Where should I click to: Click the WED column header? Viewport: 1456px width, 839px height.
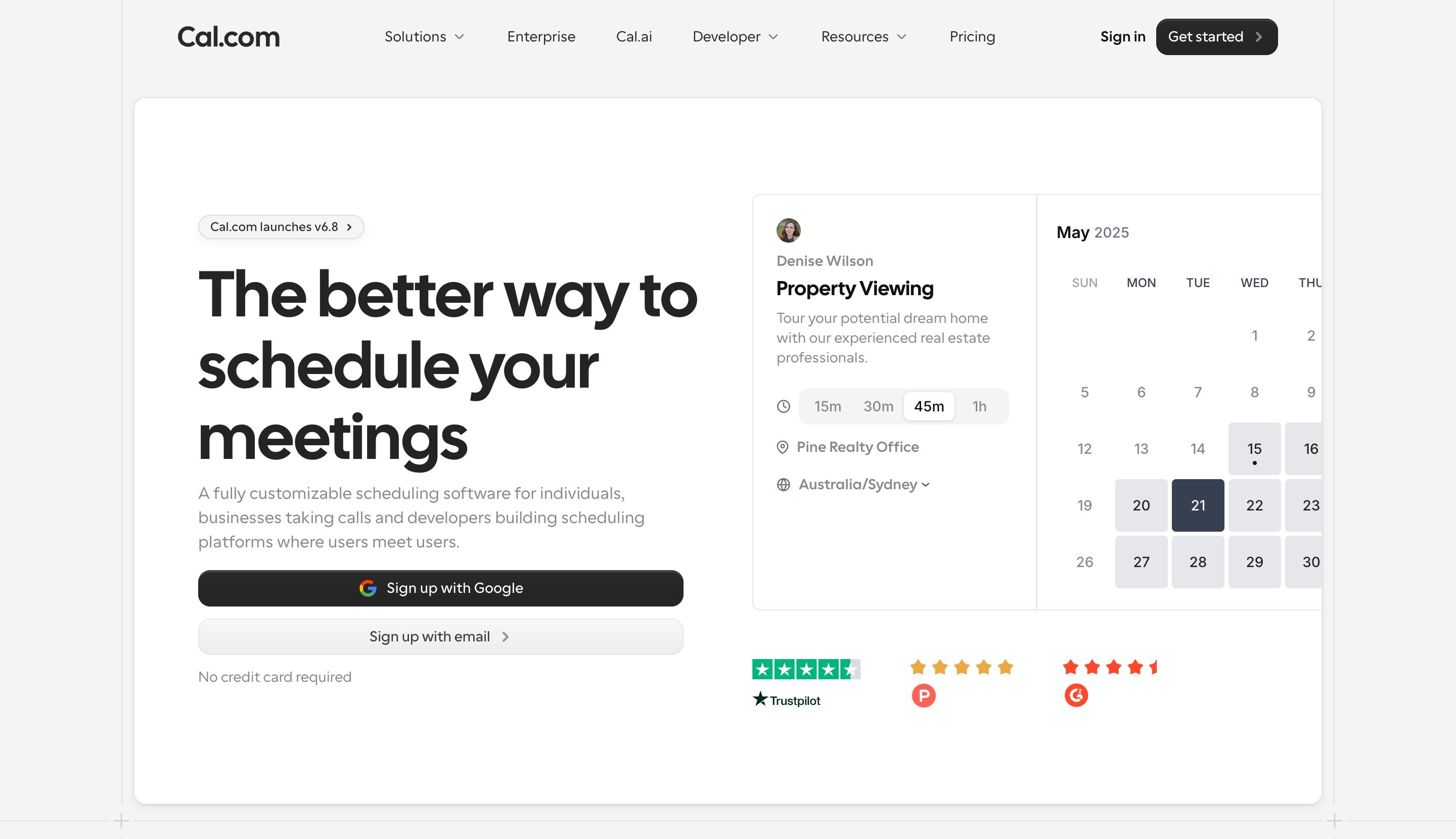click(x=1255, y=283)
